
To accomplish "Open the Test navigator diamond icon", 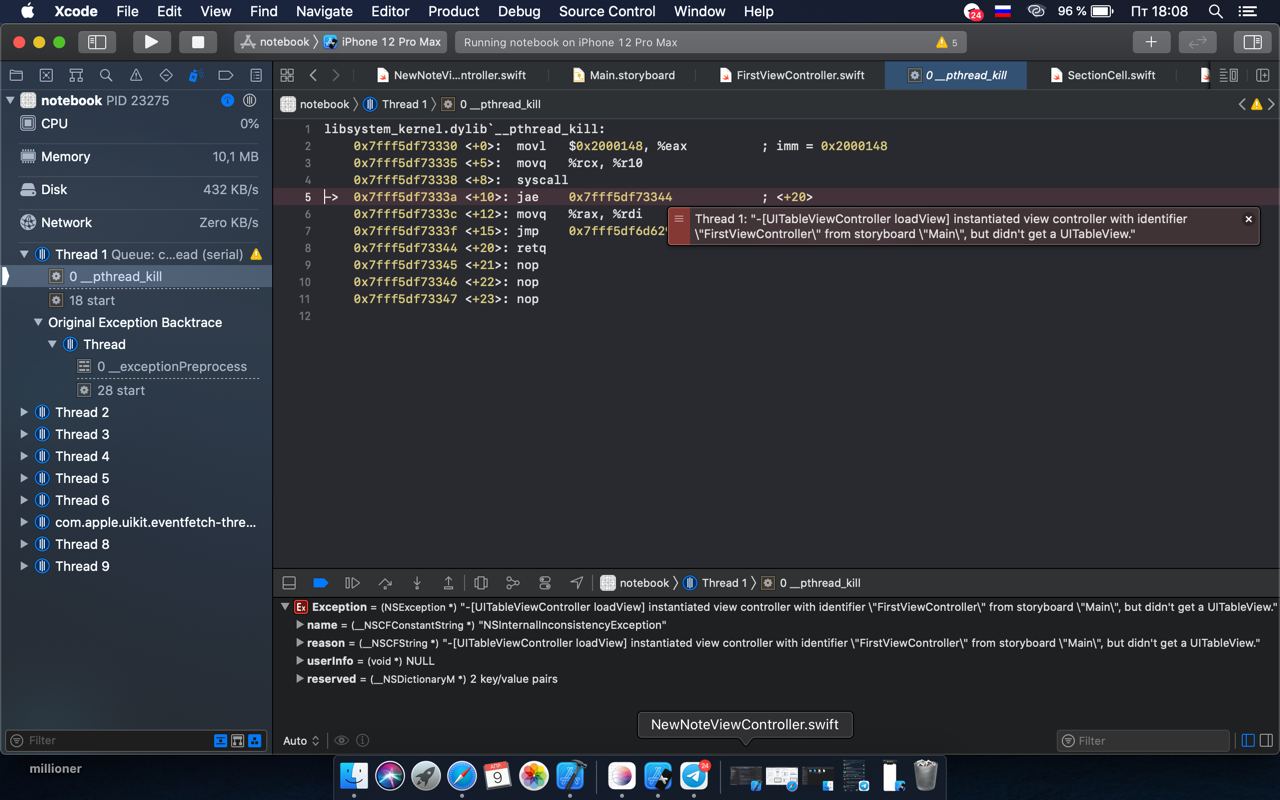I will pyautogui.click(x=166, y=75).
